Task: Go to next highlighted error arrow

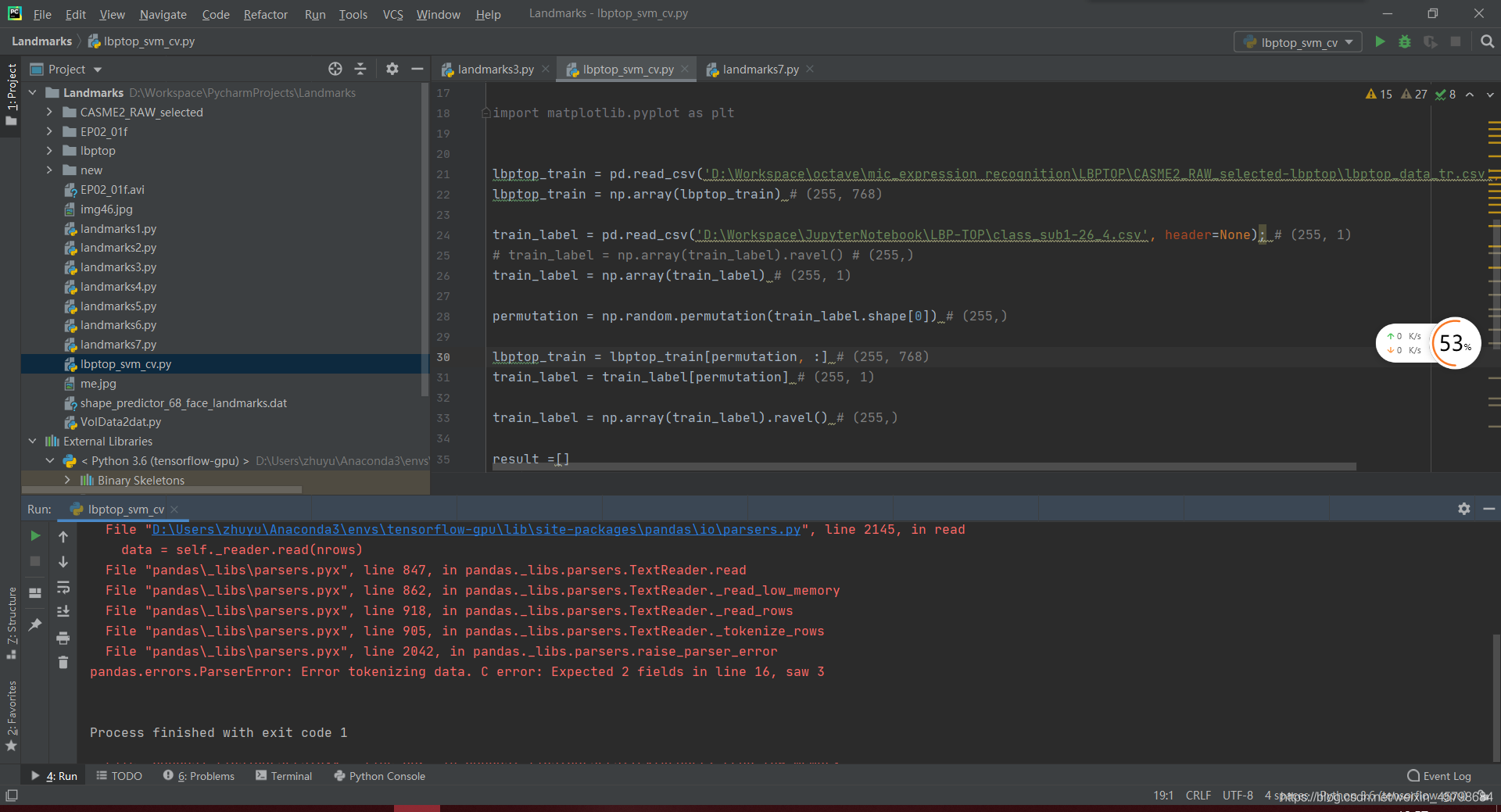Action: [x=1490, y=95]
